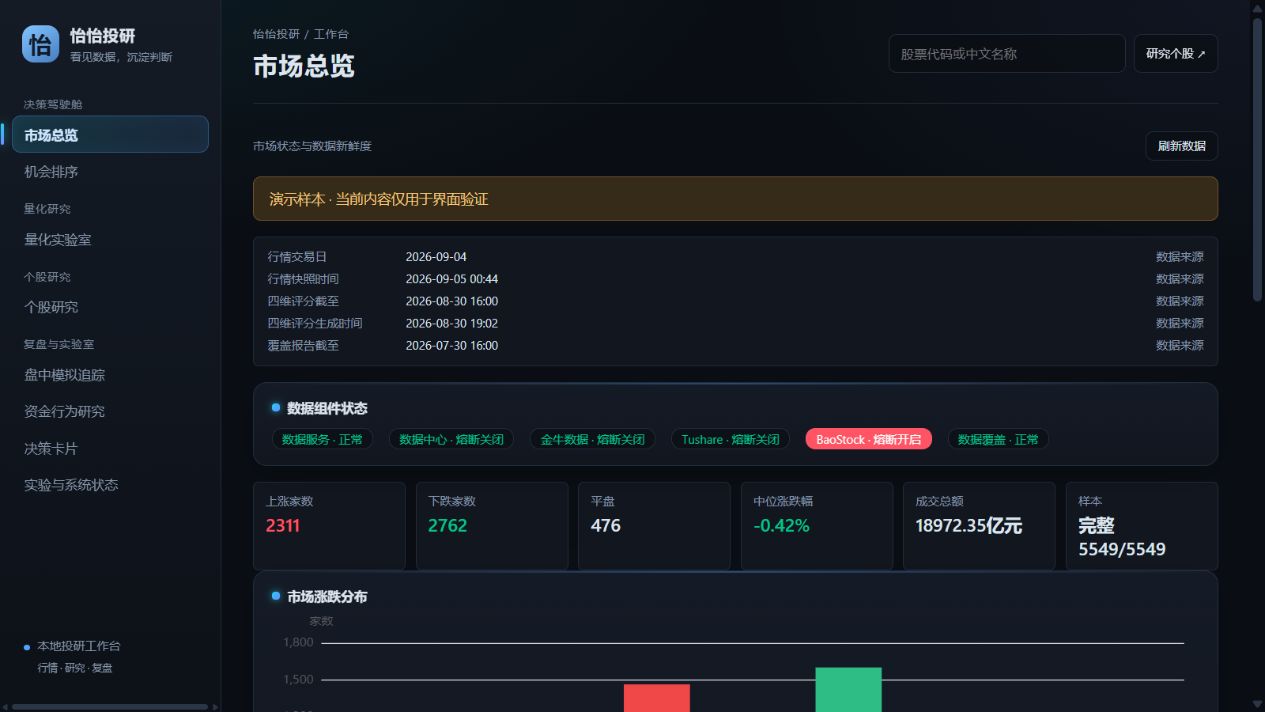The width and height of the screenshot is (1265, 712).
Task: Click the date 2026-09-05 00:44
Action: tap(452, 279)
